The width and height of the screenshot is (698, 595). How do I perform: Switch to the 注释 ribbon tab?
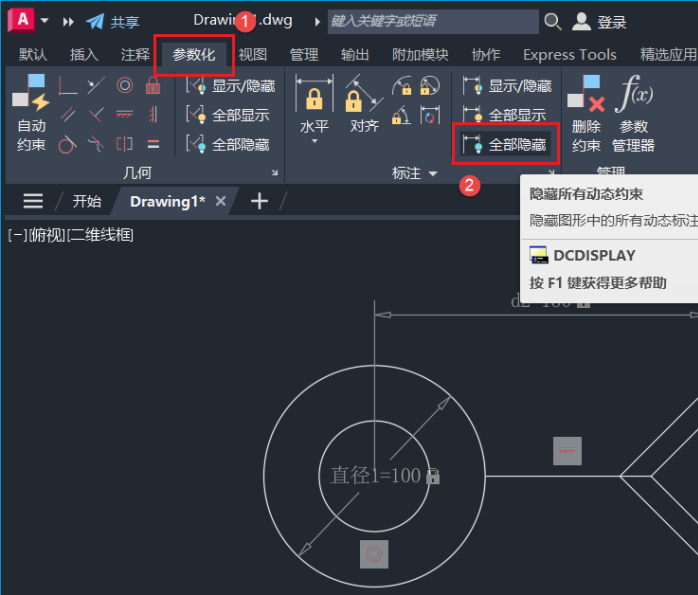tap(135, 54)
